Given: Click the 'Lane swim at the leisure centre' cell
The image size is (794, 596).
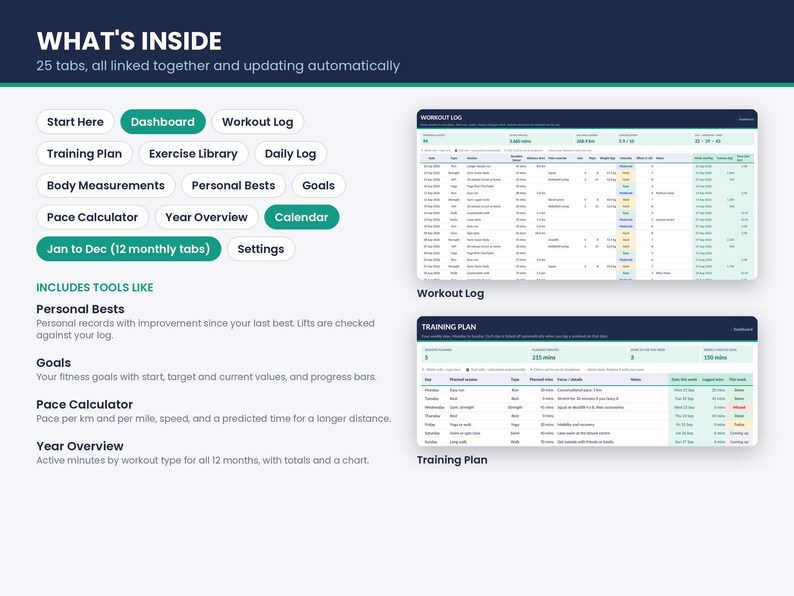Looking at the screenshot, I should (x=583, y=433).
